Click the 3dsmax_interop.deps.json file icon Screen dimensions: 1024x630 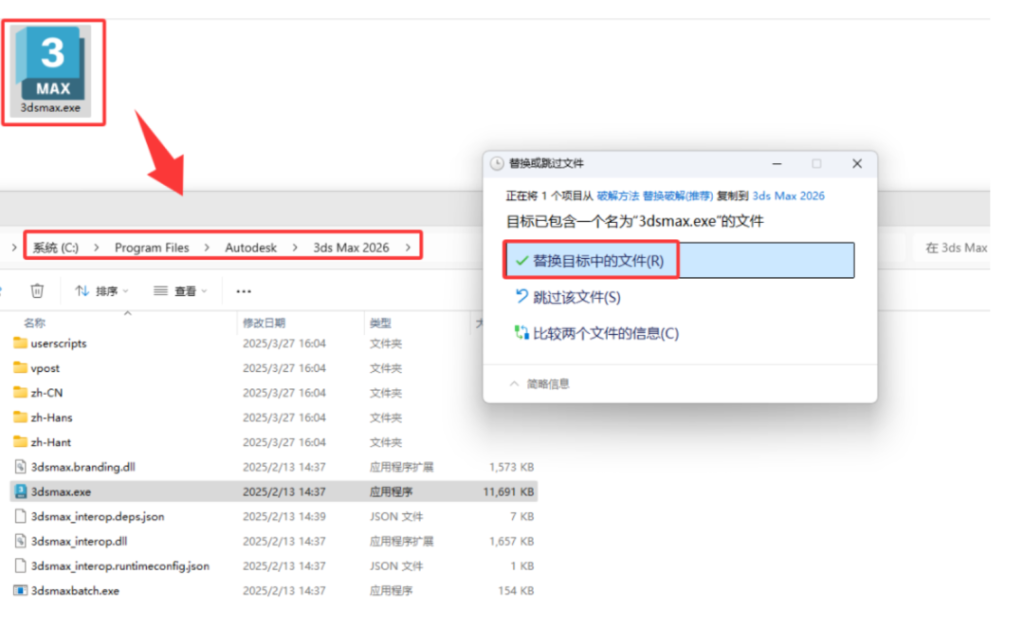pos(20,516)
